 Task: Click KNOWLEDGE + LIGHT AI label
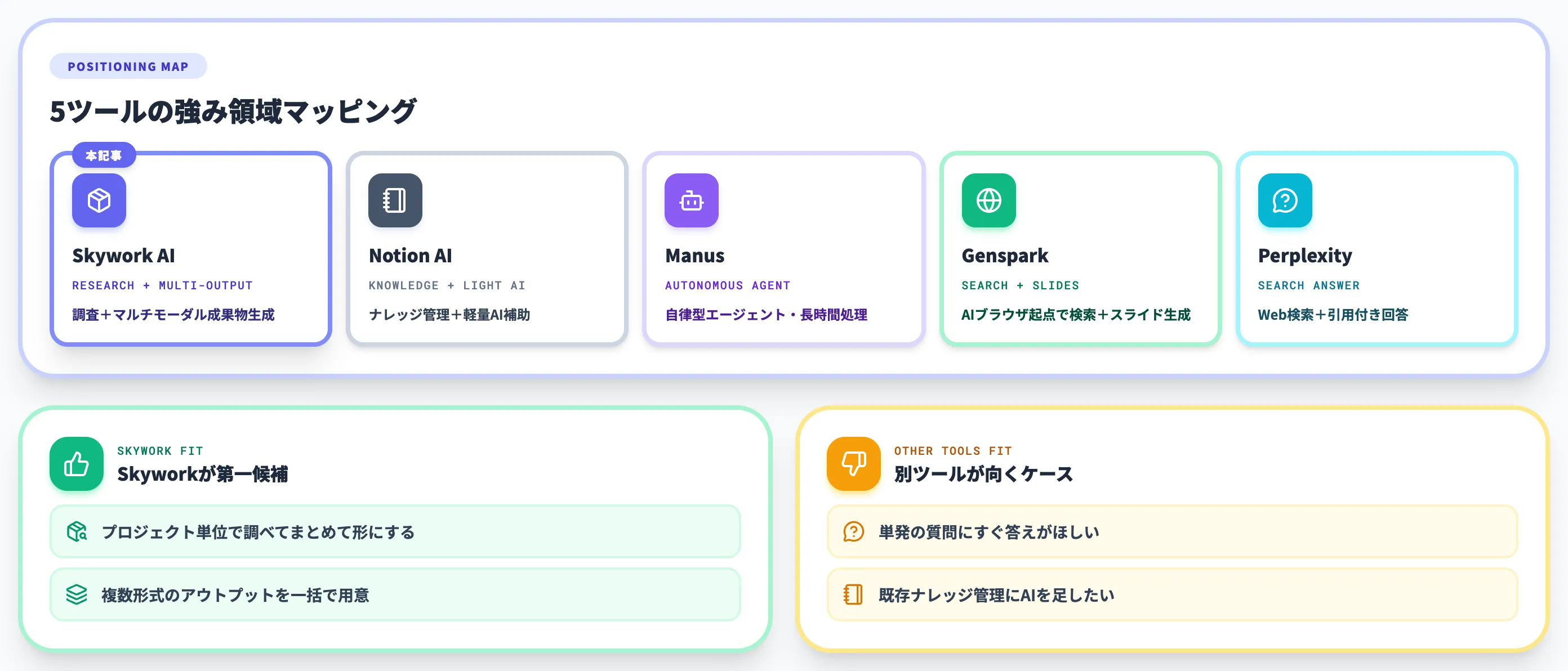[447, 285]
